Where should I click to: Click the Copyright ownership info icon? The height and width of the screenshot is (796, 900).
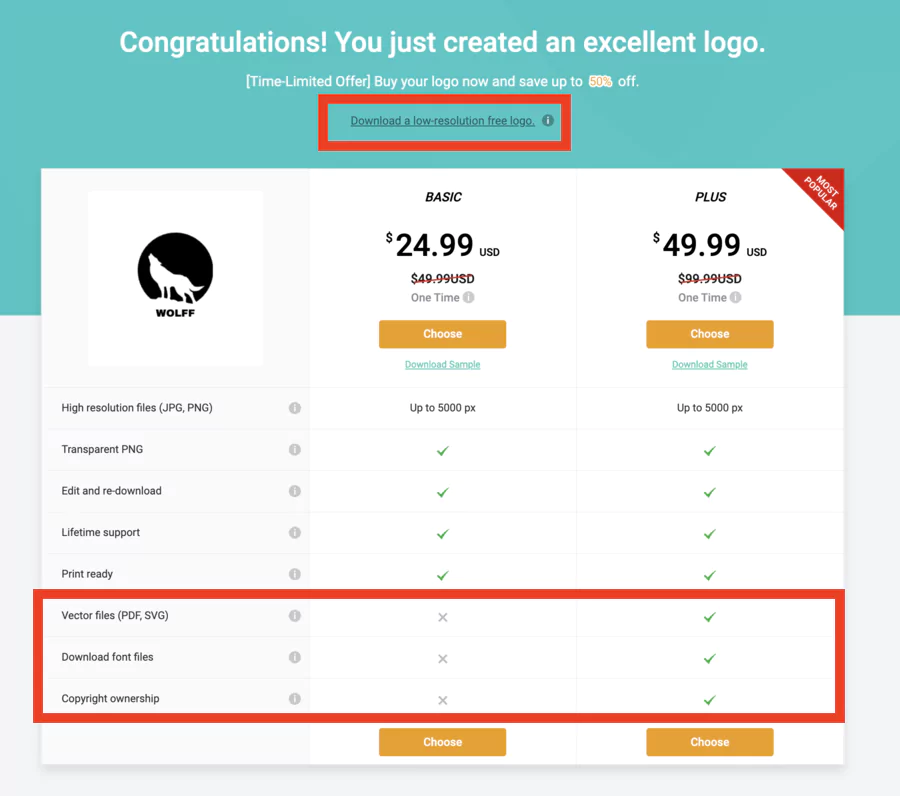[x=294, y=699]
